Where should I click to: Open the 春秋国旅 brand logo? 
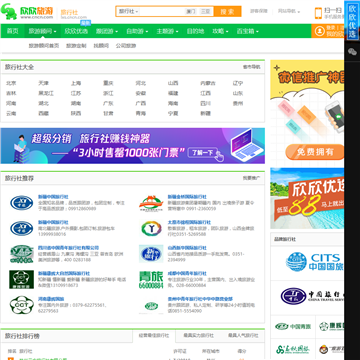tap(293, 349)
